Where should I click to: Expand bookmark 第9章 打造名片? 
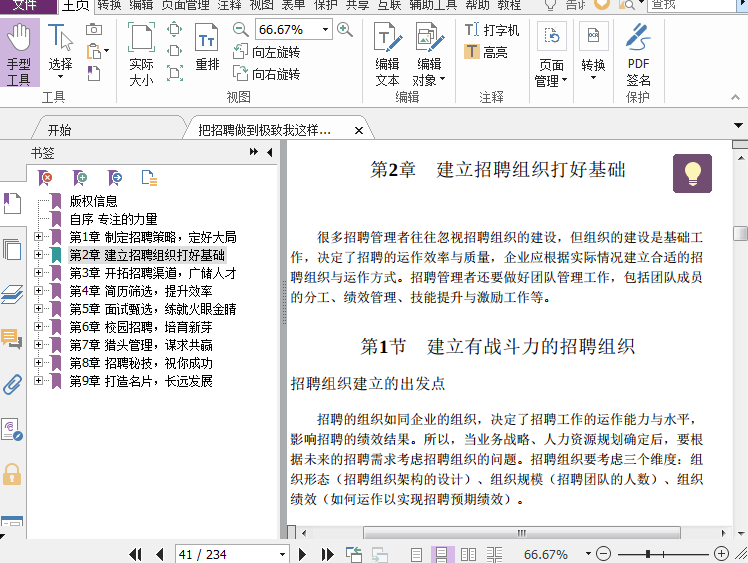(38, 380)
